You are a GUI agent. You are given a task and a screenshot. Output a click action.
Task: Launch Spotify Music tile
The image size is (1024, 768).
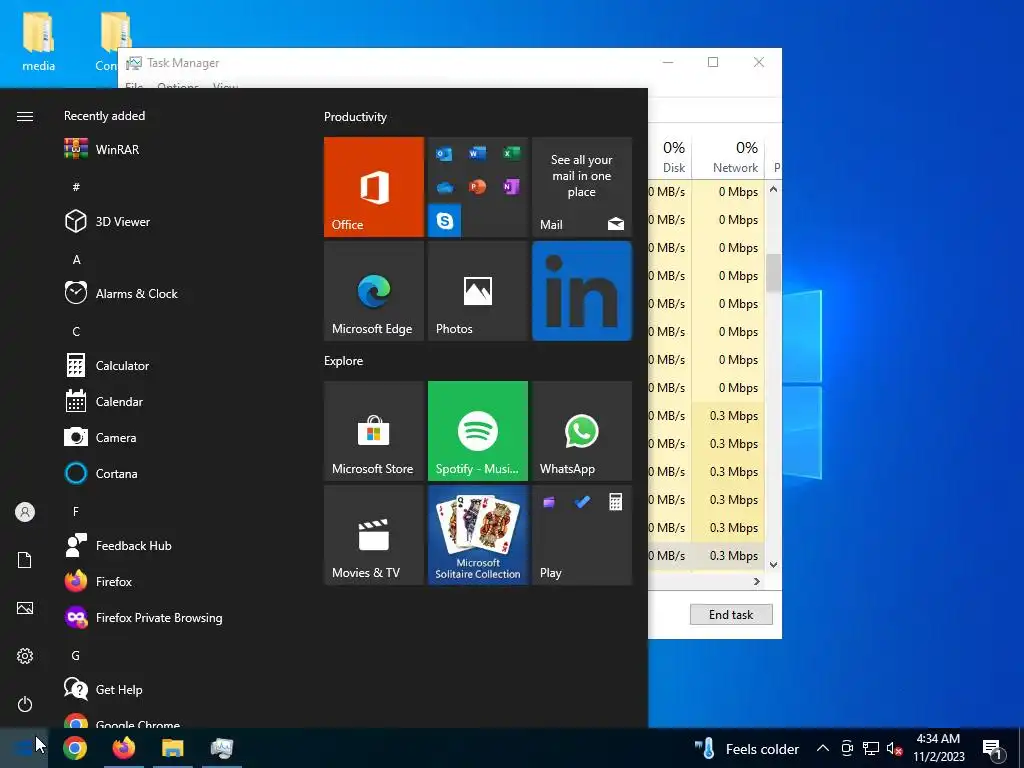[x=477, y=431]
